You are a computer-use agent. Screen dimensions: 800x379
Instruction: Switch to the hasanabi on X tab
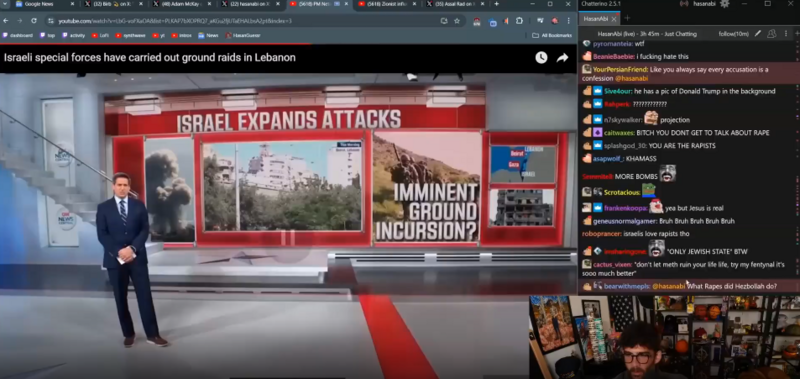tap(250, 4)
